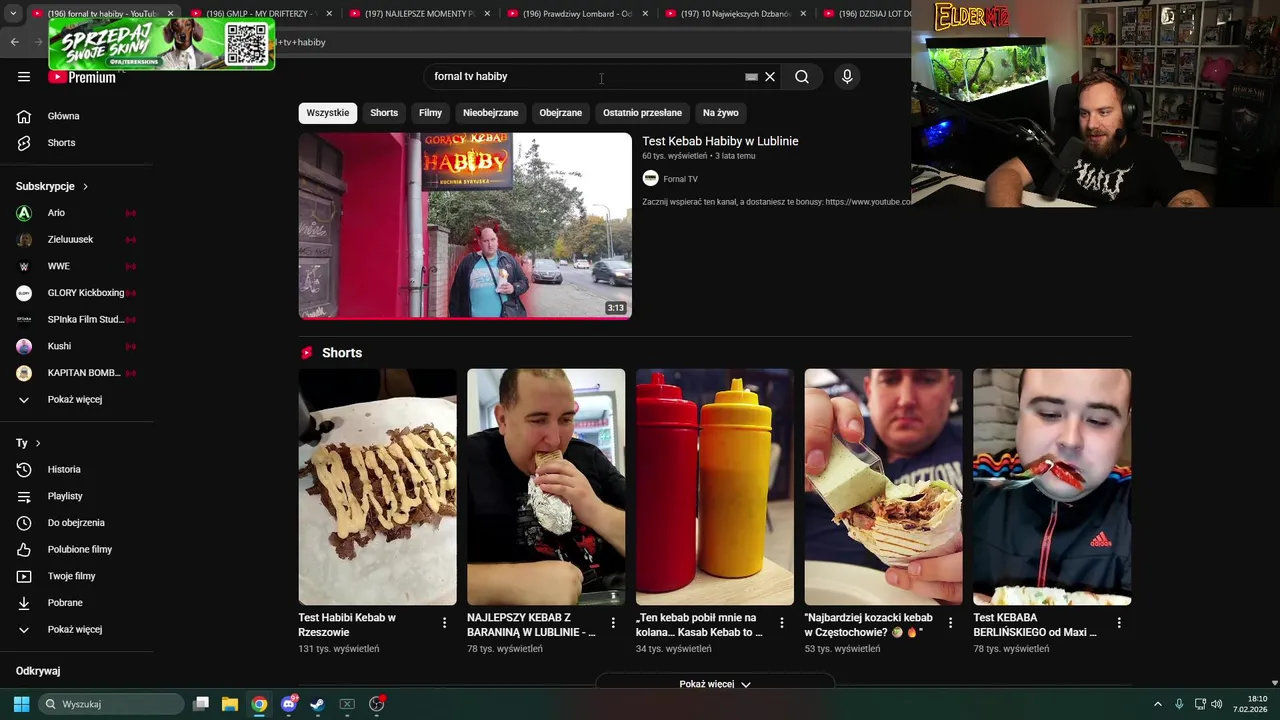Viewport: 1280px width, 720px height.
Task: Open the on-screen keyboard icon in search box
Action: pos(751,77)
